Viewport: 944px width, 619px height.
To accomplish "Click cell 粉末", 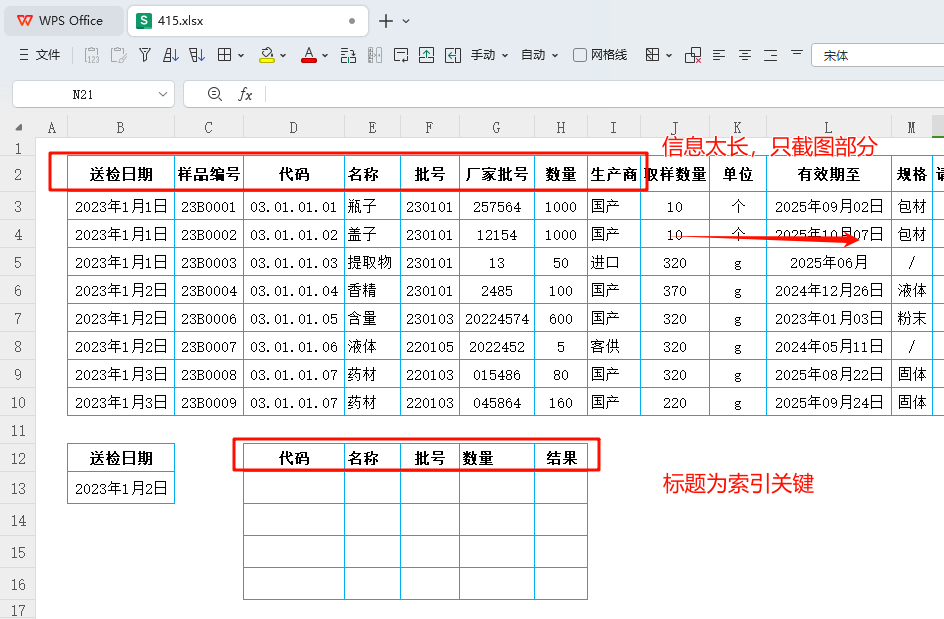I will coord(911,319).
